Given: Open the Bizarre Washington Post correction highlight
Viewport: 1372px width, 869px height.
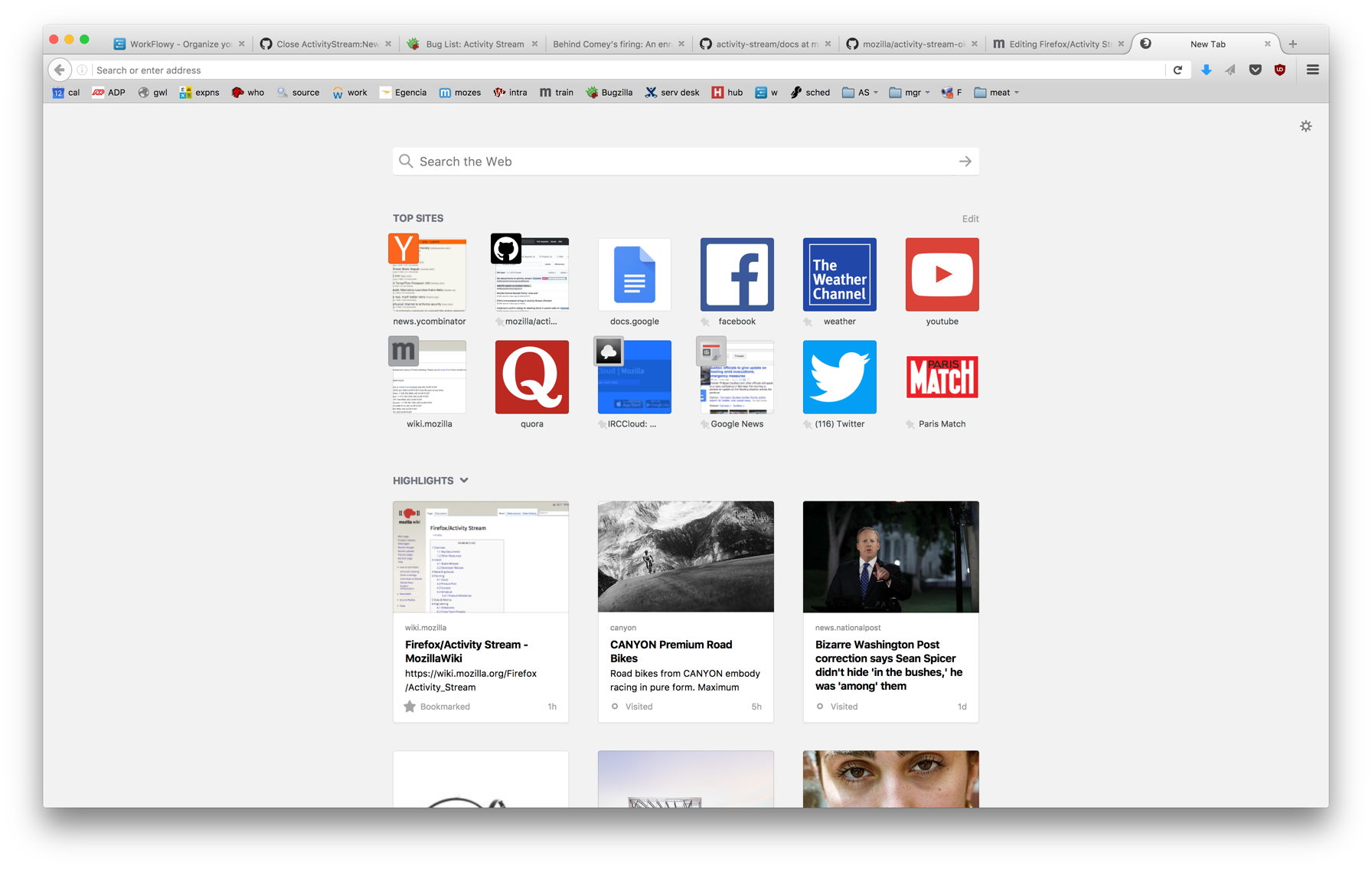Looking at the screenshot, I should [x=891, y=612].
